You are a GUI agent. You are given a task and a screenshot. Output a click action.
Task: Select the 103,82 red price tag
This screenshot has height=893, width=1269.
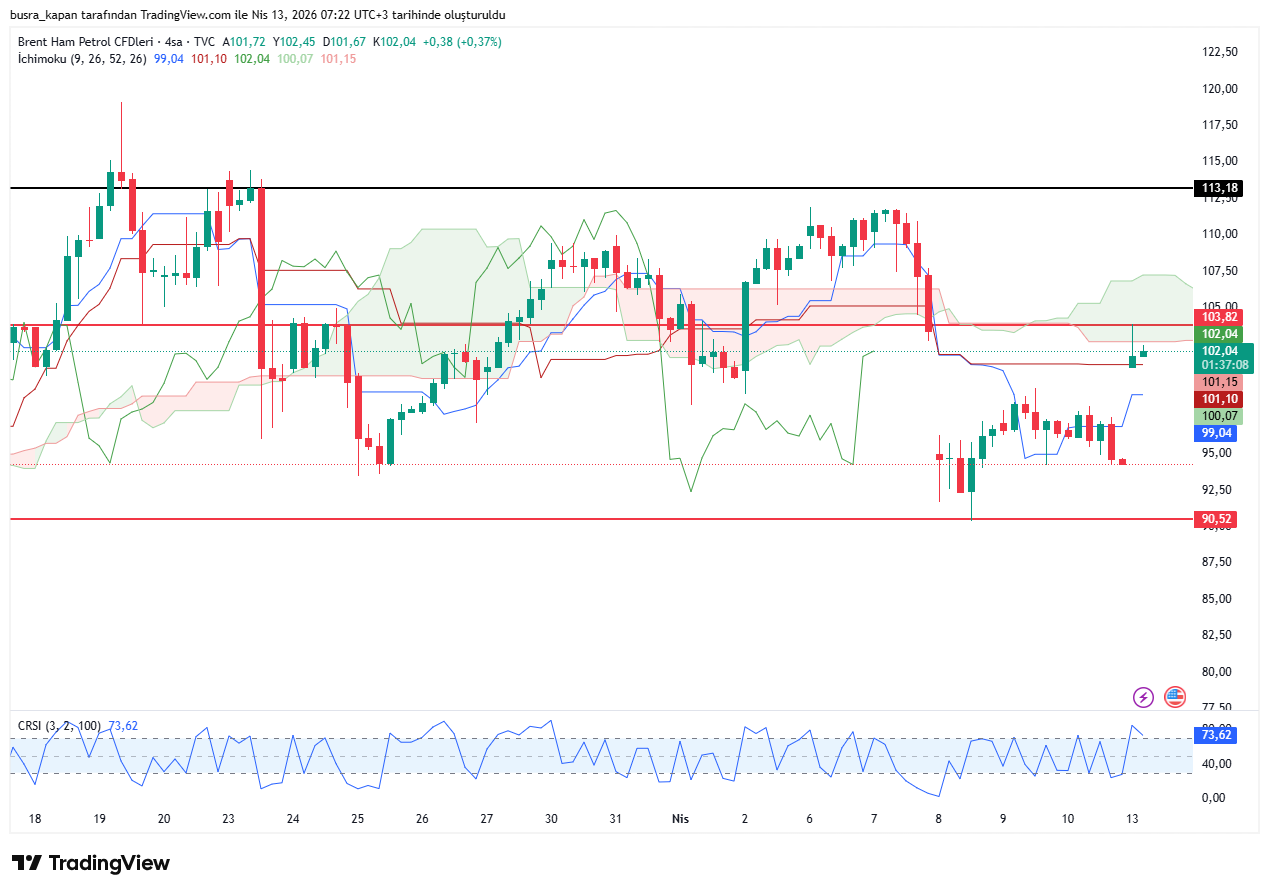[1219, 317]
